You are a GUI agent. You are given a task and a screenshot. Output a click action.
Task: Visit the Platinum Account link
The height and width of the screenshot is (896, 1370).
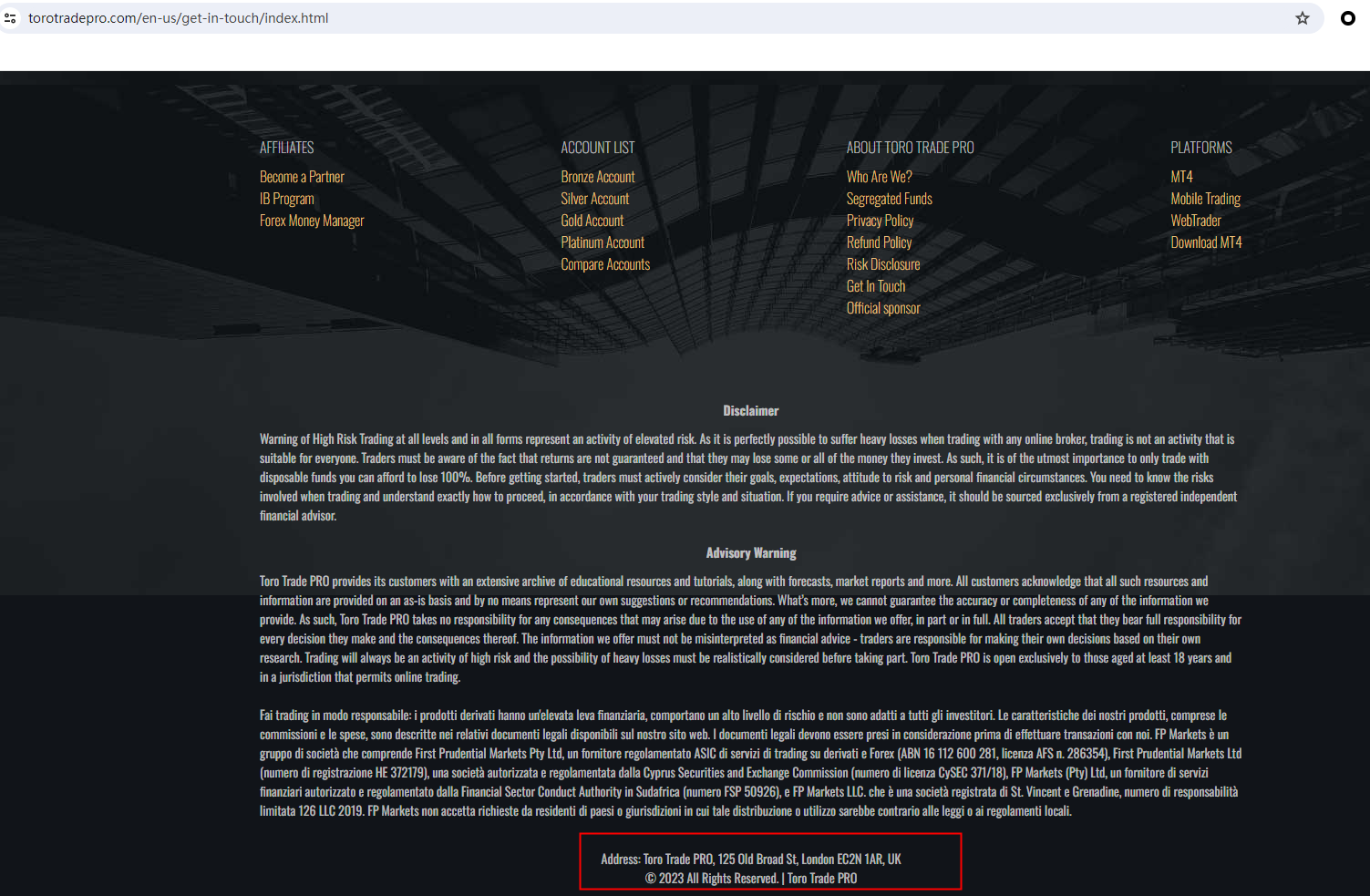(603, 242)
